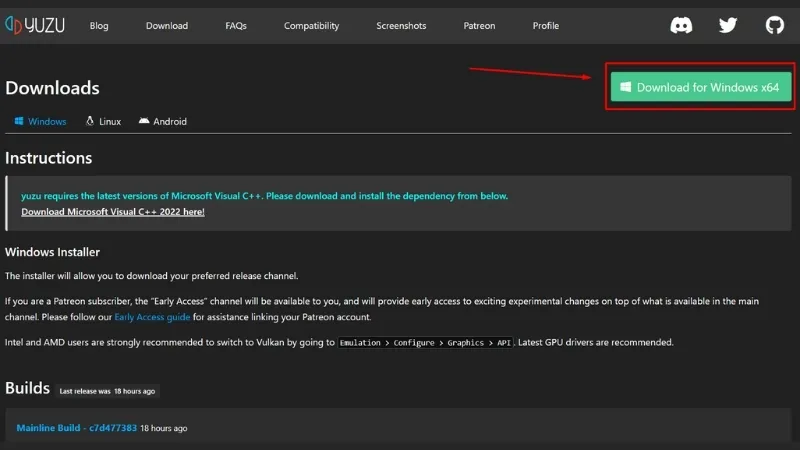Open the Twitter bird icon link
Viewport: 800px width, 450px height.
click(728, 25)
